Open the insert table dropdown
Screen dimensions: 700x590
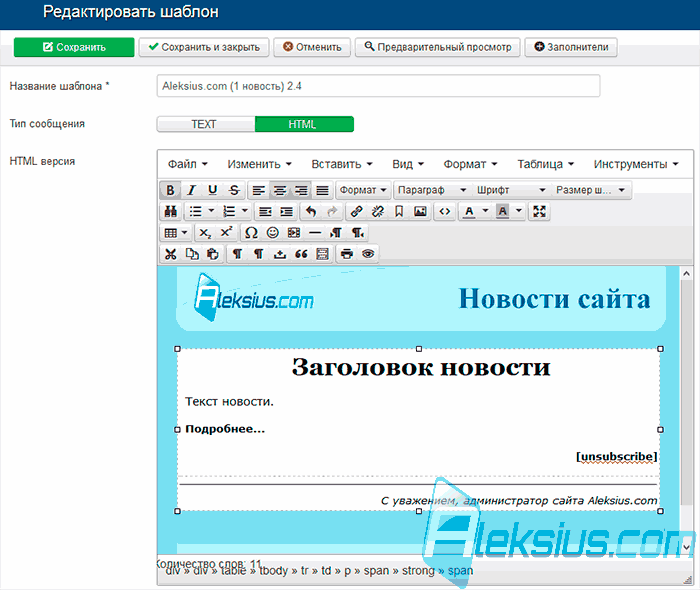(x=176, y=233)
